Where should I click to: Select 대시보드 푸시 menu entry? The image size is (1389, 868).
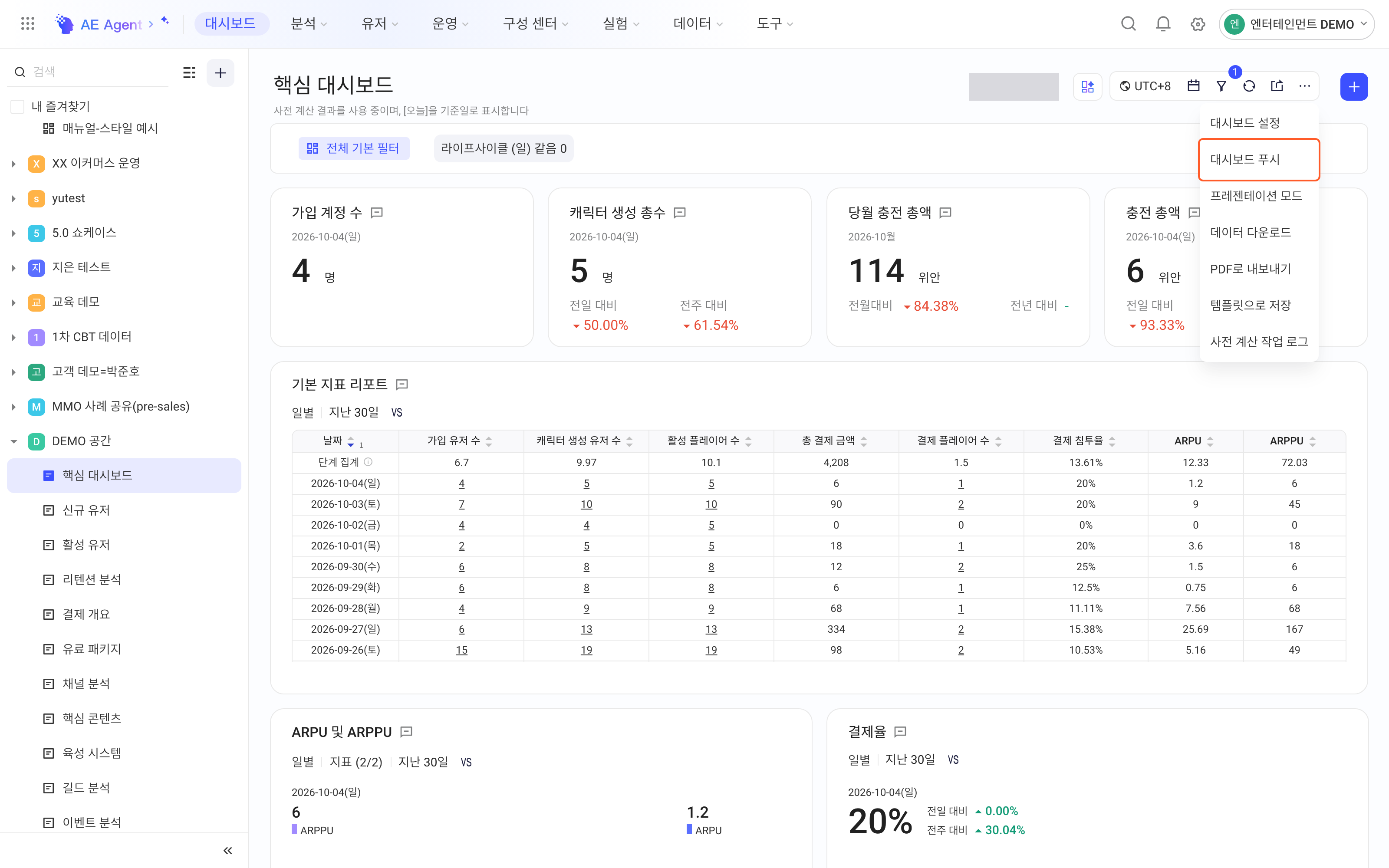[1259, 160]
